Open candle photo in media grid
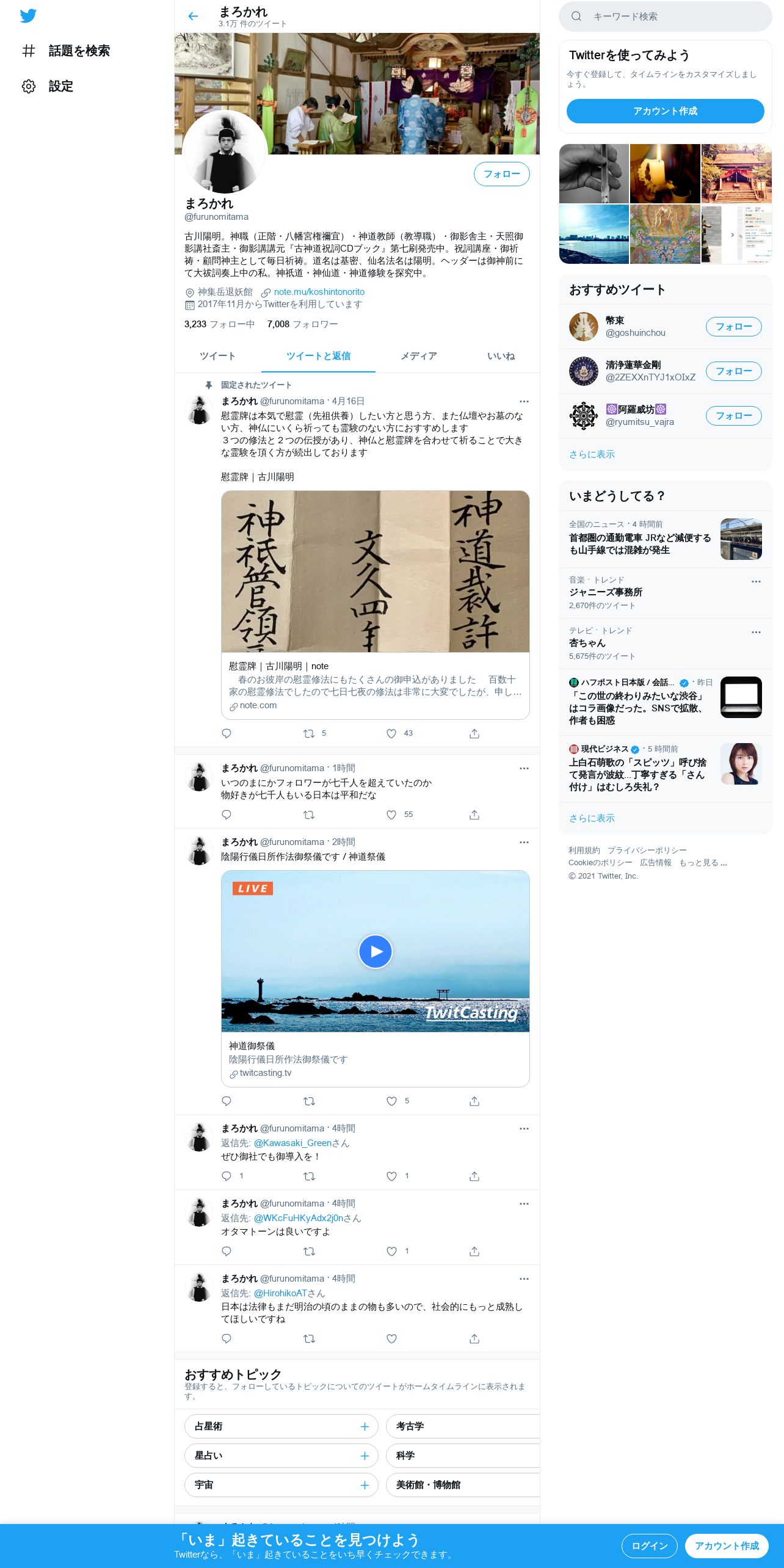Viewport: 784px width, 1568px height. pyautogui.click(x=665, y=173)
